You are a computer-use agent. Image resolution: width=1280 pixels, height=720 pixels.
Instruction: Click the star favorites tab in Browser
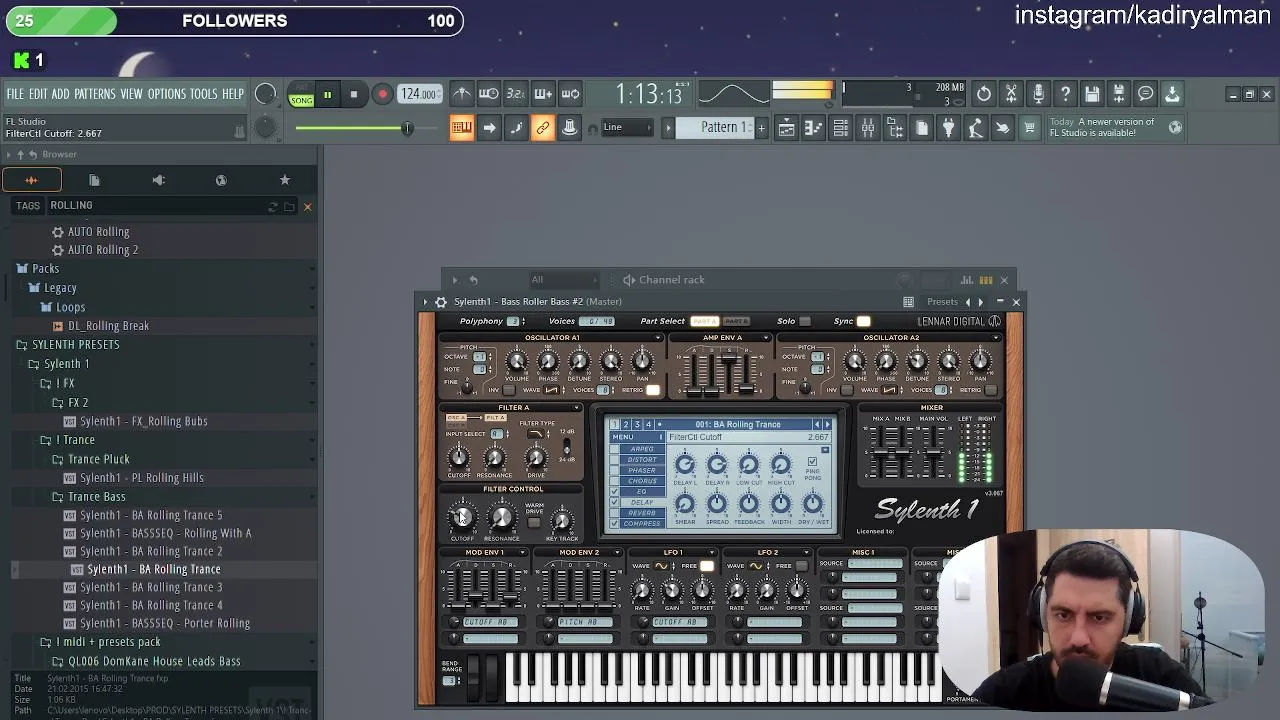click(285, 180)
